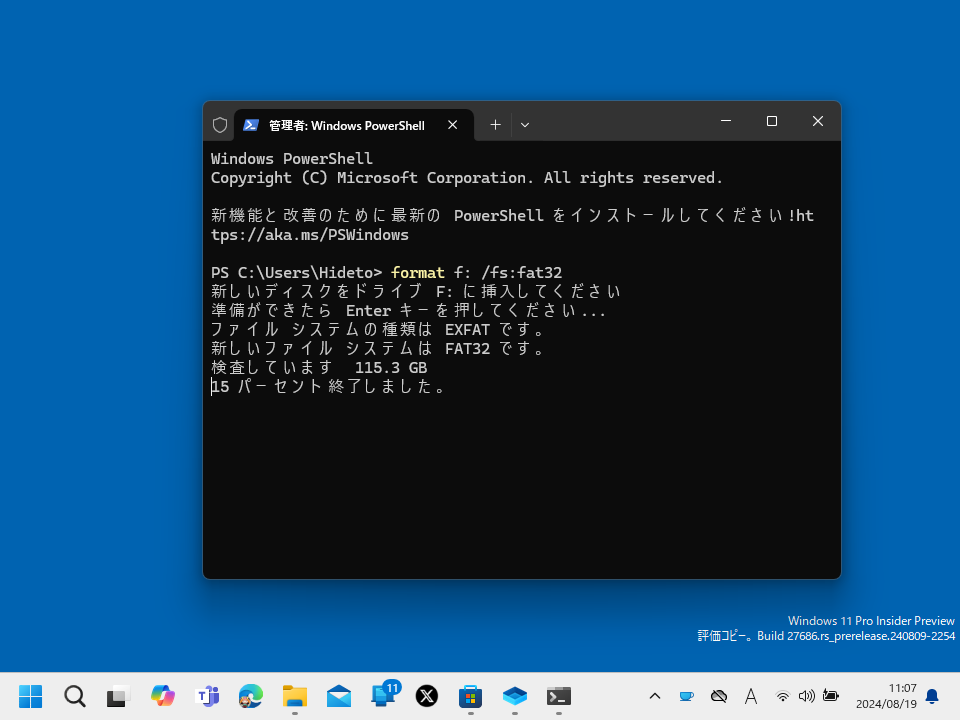Open the Terminal profile dropdown chevron
960x720 pixels.
[x=525, y=124]
